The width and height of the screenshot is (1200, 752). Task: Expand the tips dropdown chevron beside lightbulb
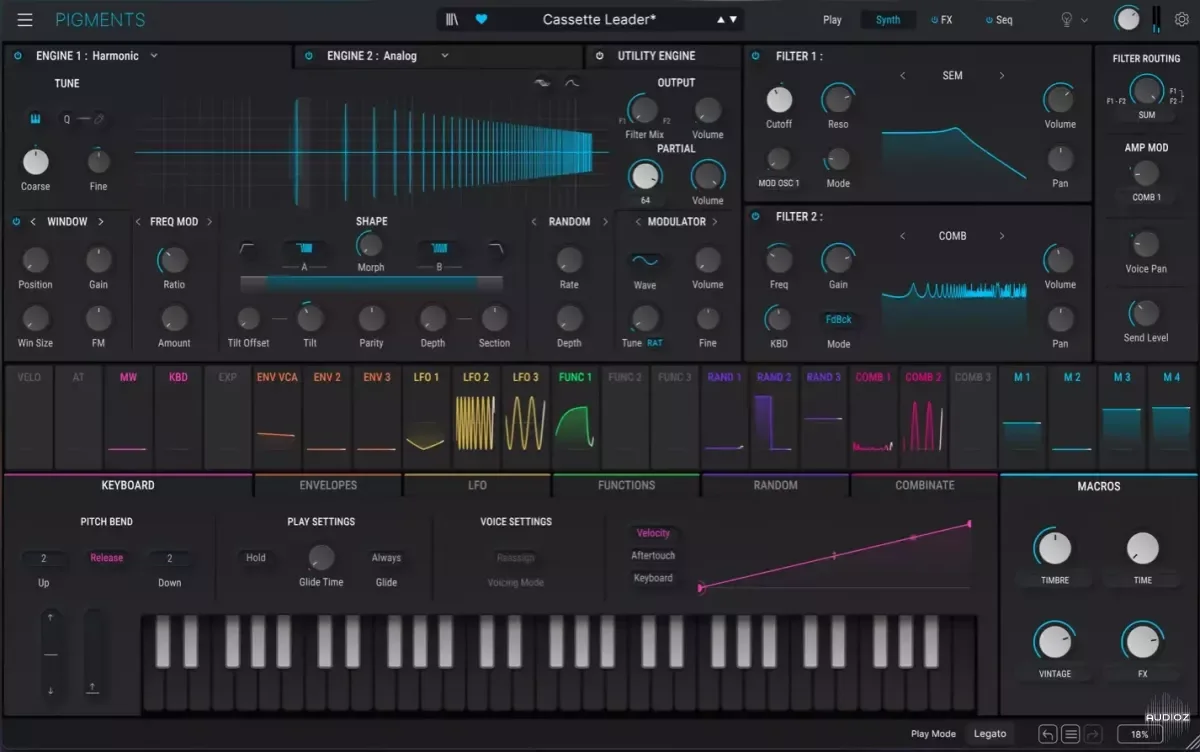(1084, 20)
